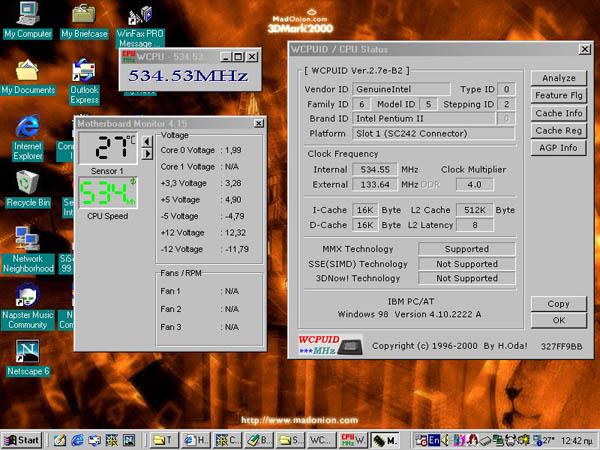Viewport: 600px width, 450px height.
Task: Click the CPU icon in the WCPU title bar
Action: click(x=129, y=57)
